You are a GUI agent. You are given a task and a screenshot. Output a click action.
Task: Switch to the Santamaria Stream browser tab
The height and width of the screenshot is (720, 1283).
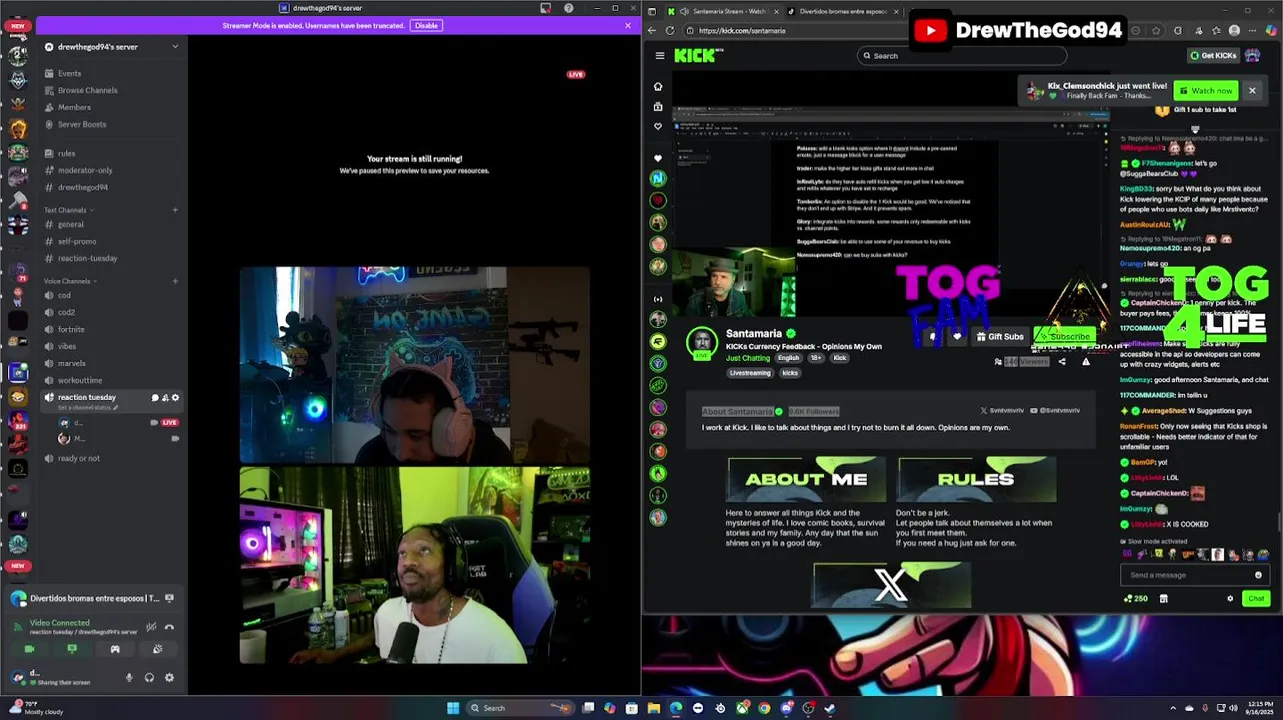tap(722, 11)
